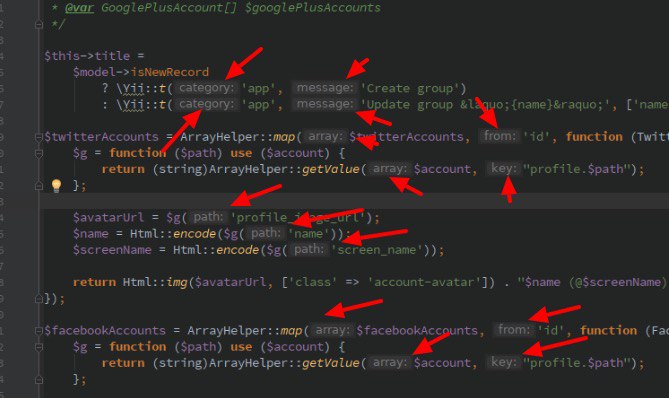
Task: Click the 'Update group' message string
Action: click(x=485, y=105)
